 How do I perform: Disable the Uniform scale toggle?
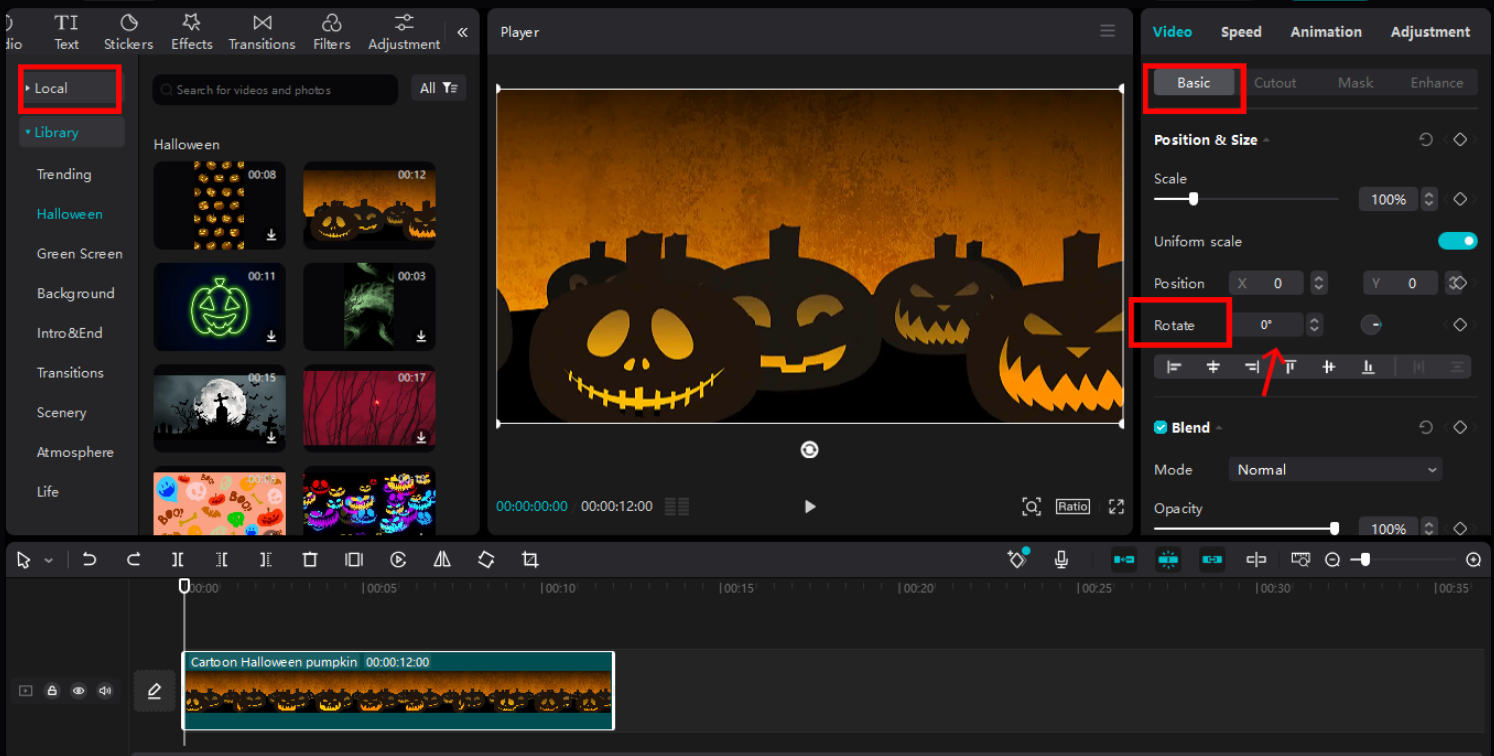click(x=1458, y=240)
